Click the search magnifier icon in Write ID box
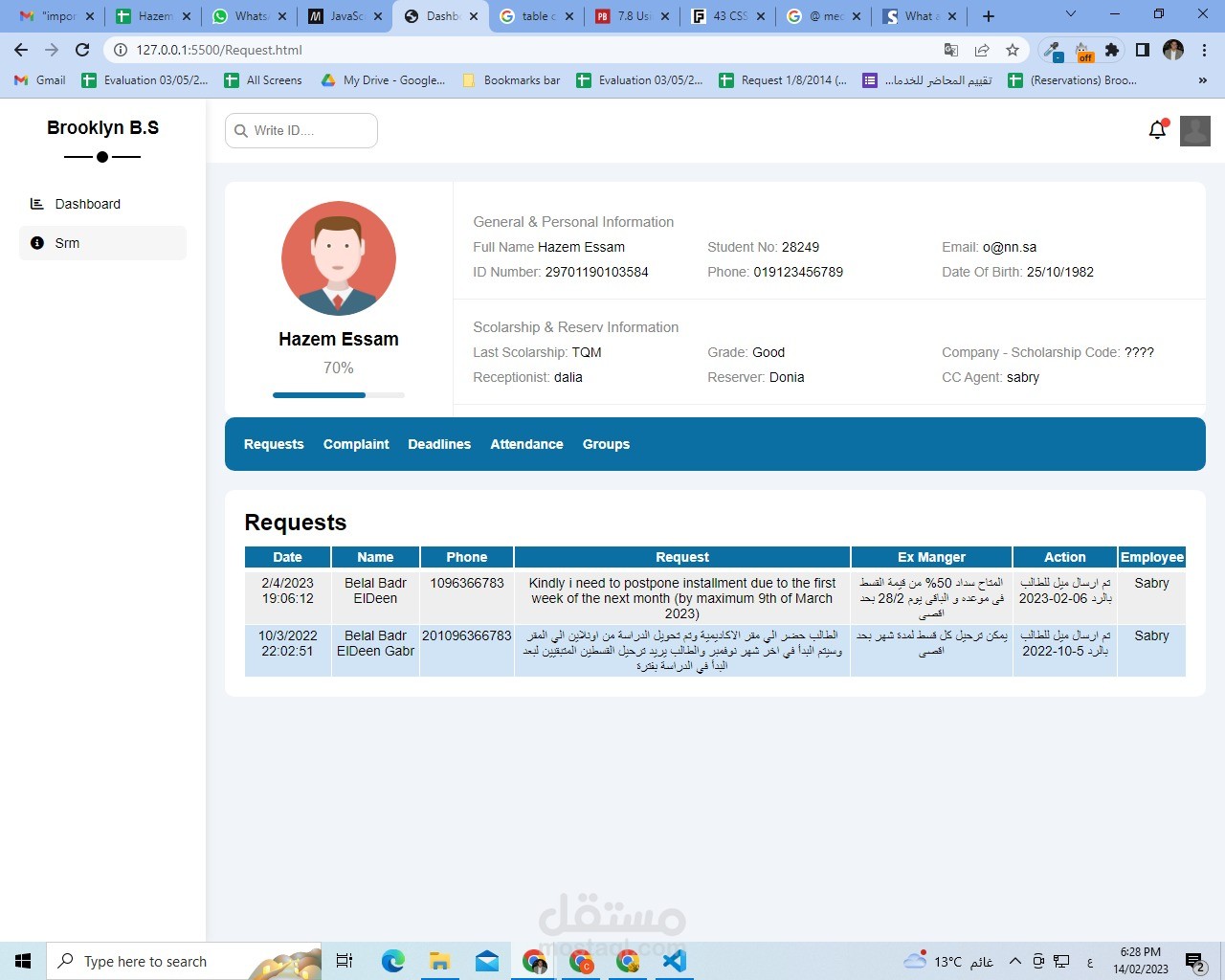1225x980 pixels. tap(240, 130)
